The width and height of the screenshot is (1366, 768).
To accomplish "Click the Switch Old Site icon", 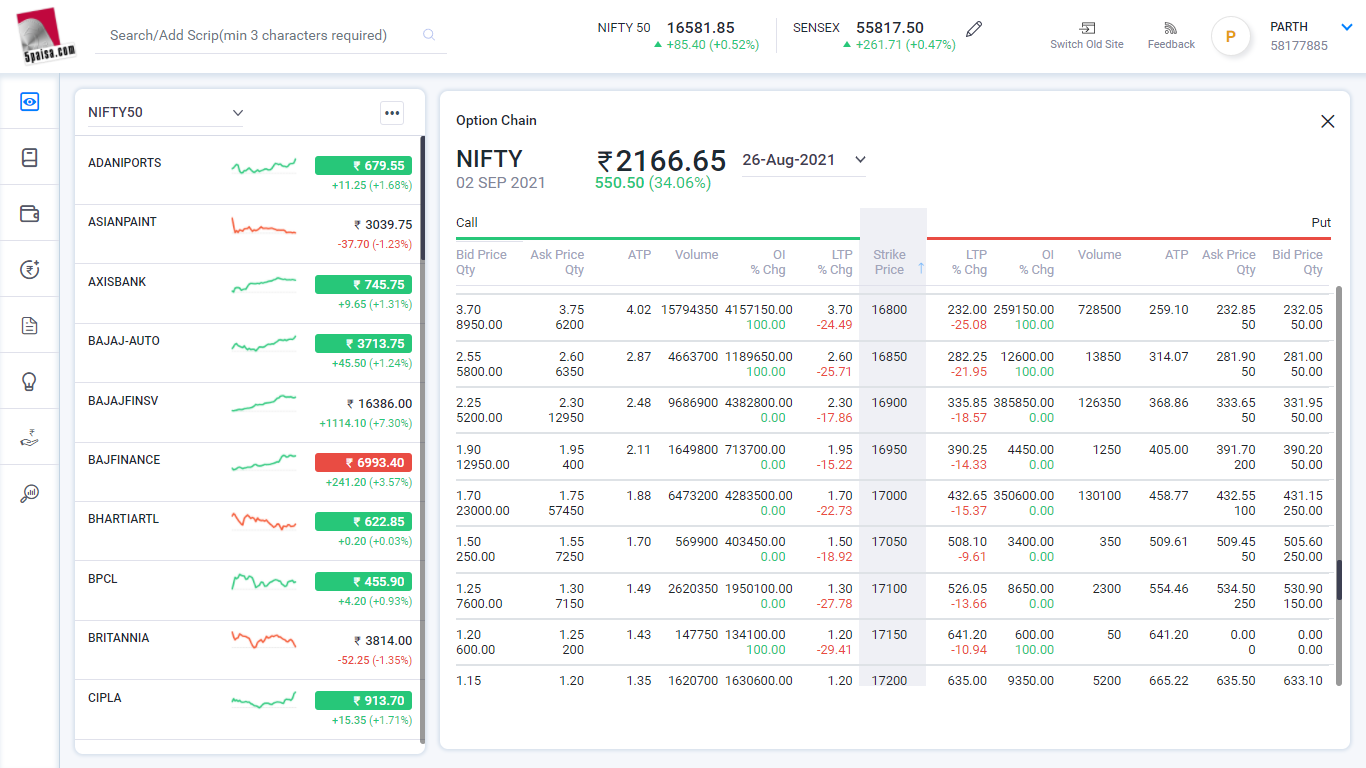I will (x=1087, y=28).
